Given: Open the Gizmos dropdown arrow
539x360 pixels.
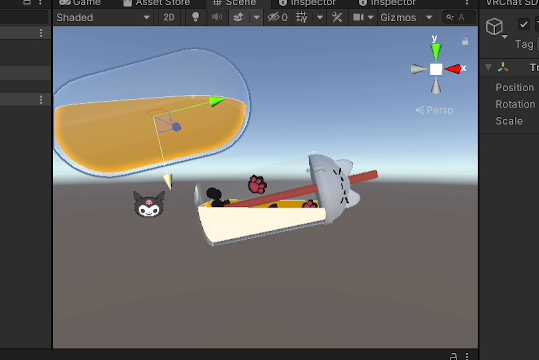Looking at the screenshot, I should click(429, 17).
